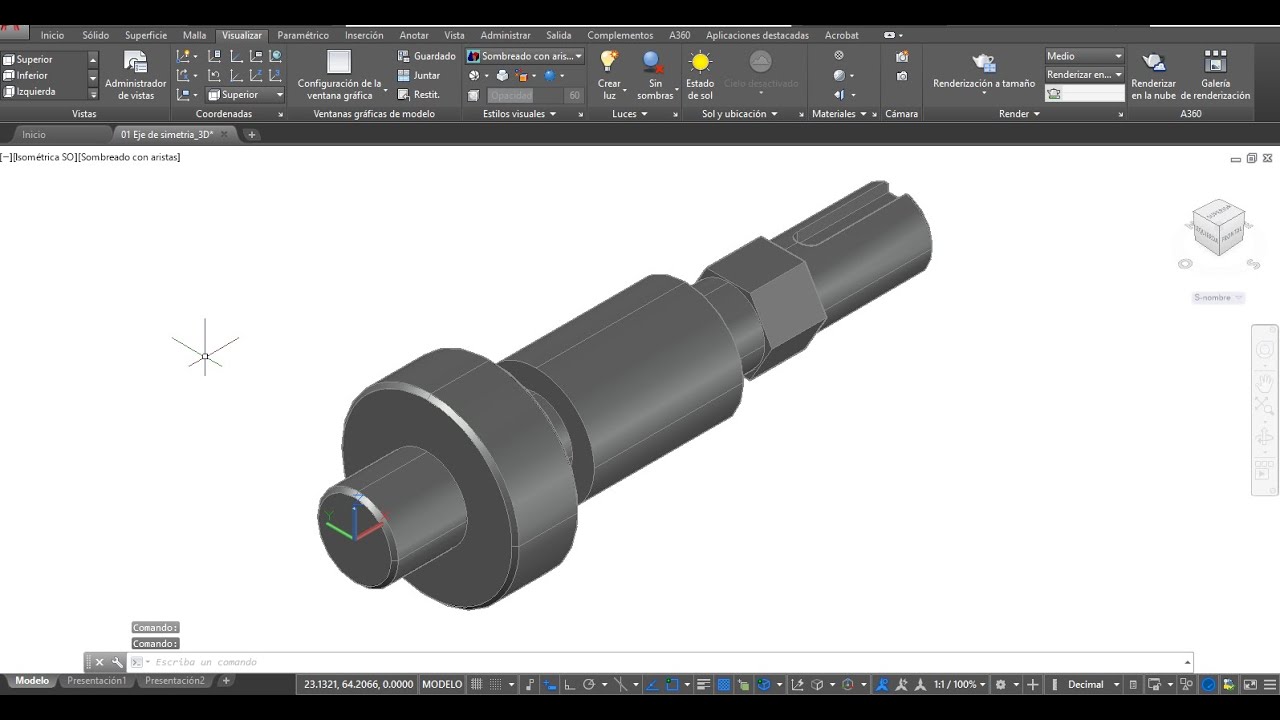Toggle transparency in status bar
This screenshot has height=720, width=1280.
(x=724, y=685)
